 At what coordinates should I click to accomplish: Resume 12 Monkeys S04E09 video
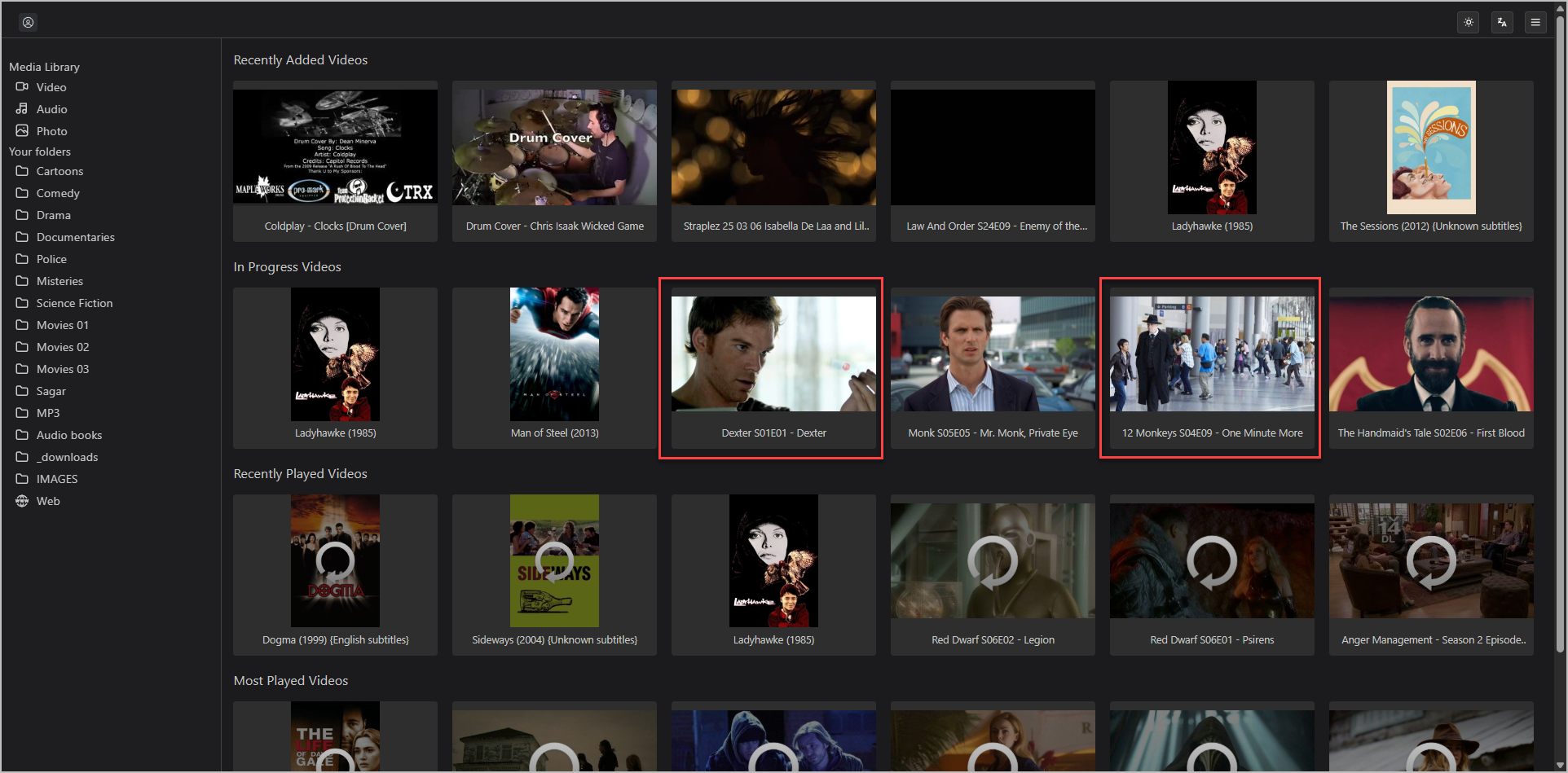[x=1212, y=354]
